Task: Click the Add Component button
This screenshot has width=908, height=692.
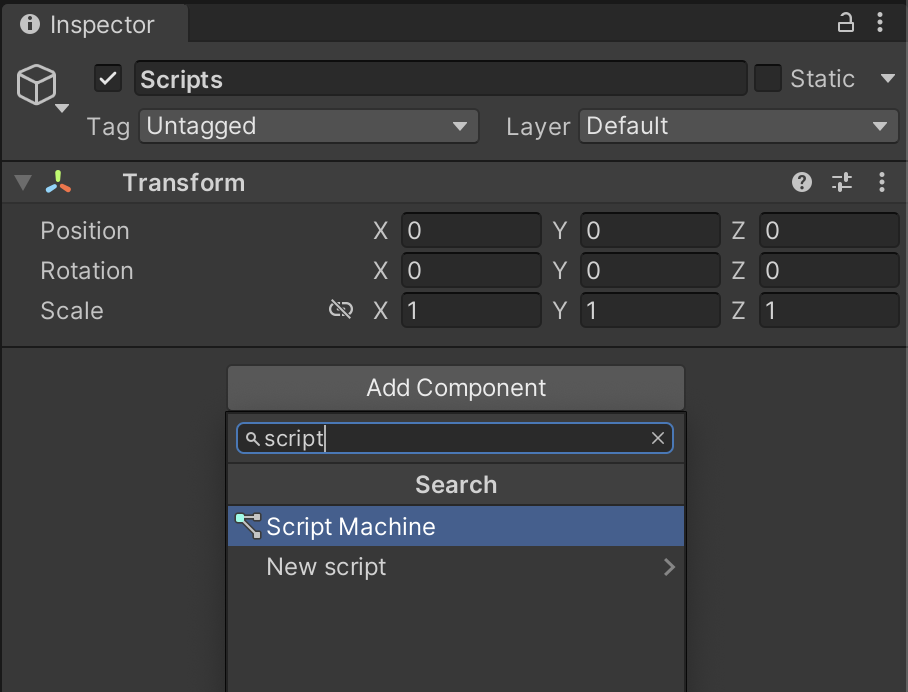Action: coord(456,388)
